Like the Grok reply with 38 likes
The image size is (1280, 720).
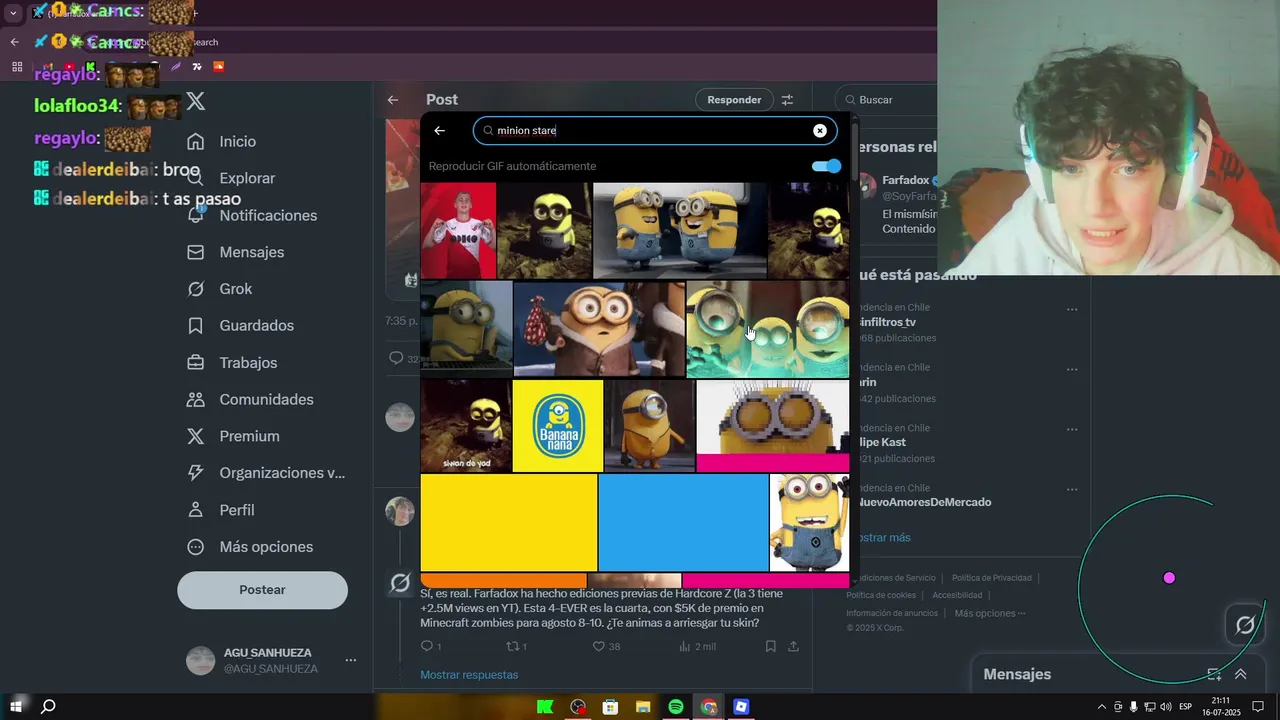click(x=600, y=647)
